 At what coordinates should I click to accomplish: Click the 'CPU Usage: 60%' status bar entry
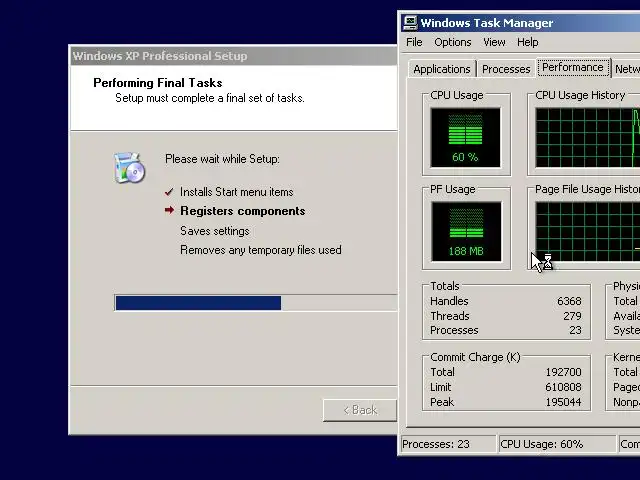coord(557,444)
